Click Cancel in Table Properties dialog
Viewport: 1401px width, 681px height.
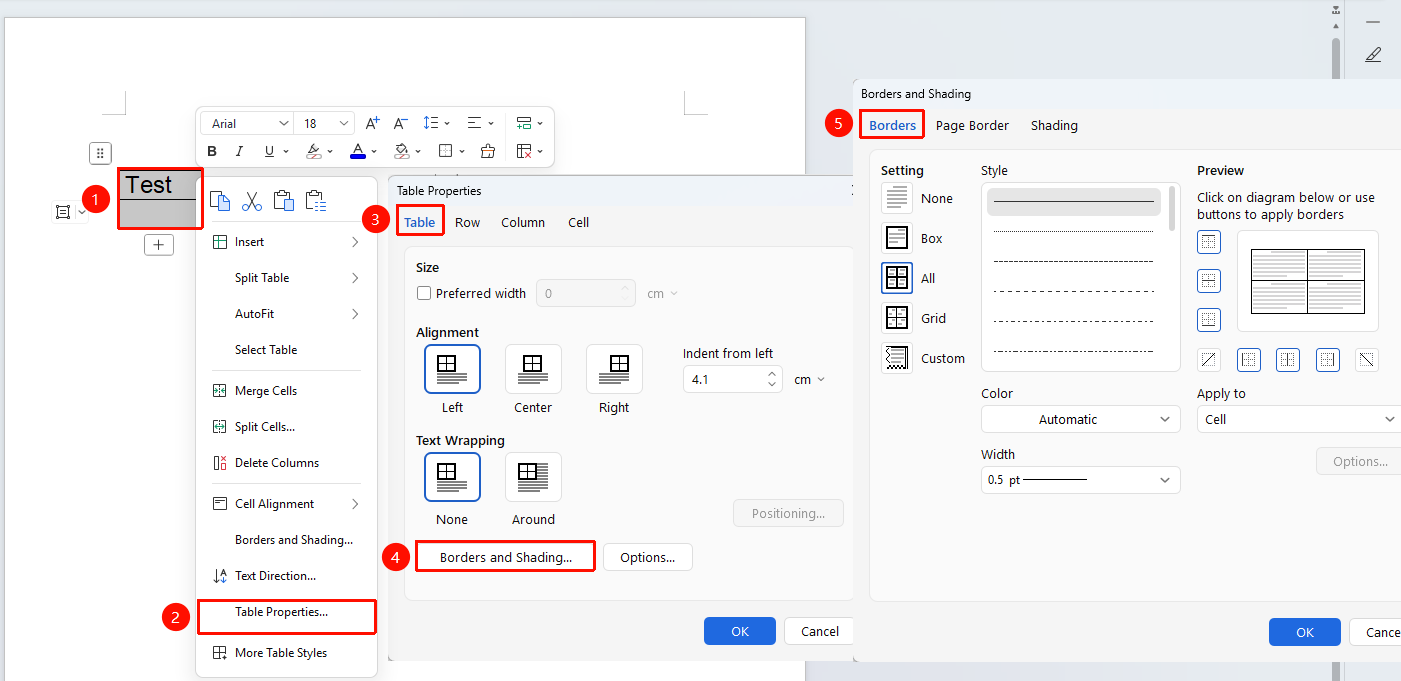point(820,631)
